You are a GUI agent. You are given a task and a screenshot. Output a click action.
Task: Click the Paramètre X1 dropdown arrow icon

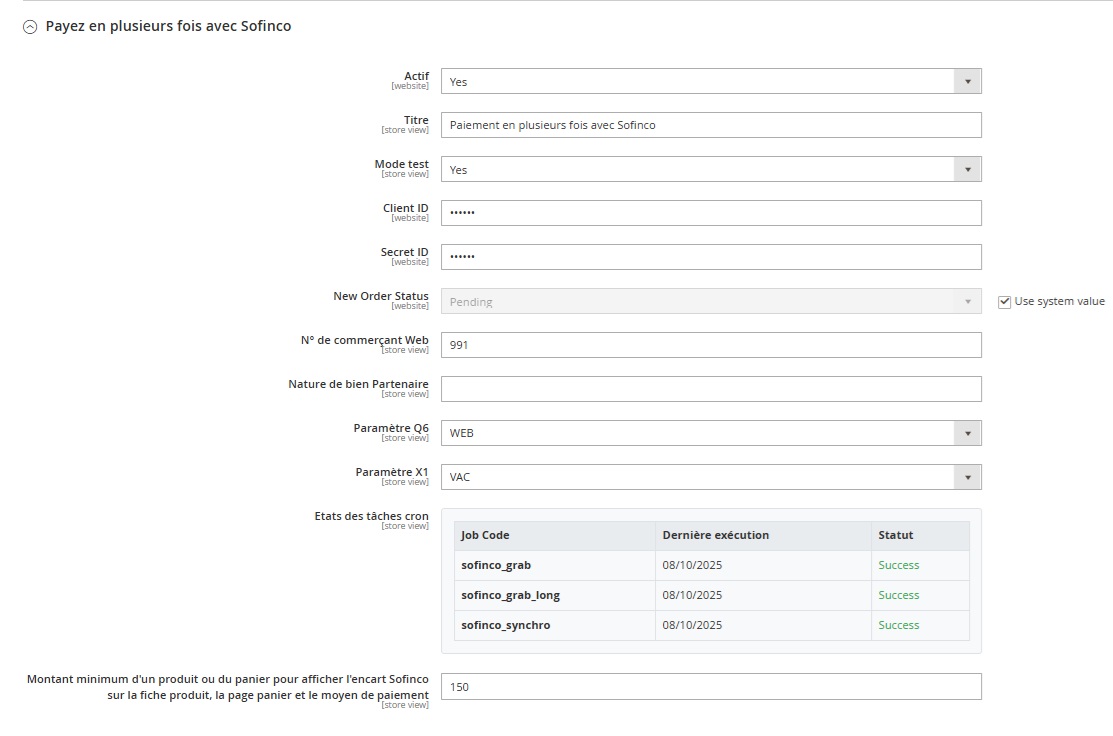[967, 477]
